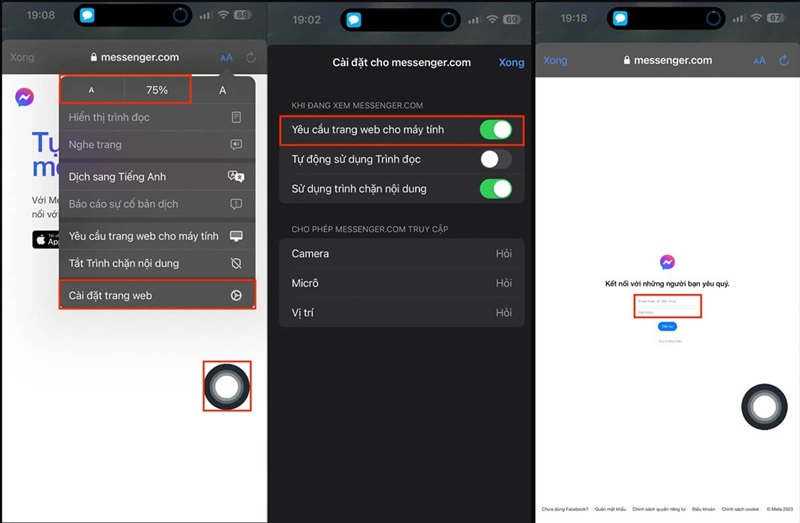Viewport: 800px width, 523px height.
Task: Tap the messenger.com address in the 19:18 screenshot
Action: (x=667, y=60)
